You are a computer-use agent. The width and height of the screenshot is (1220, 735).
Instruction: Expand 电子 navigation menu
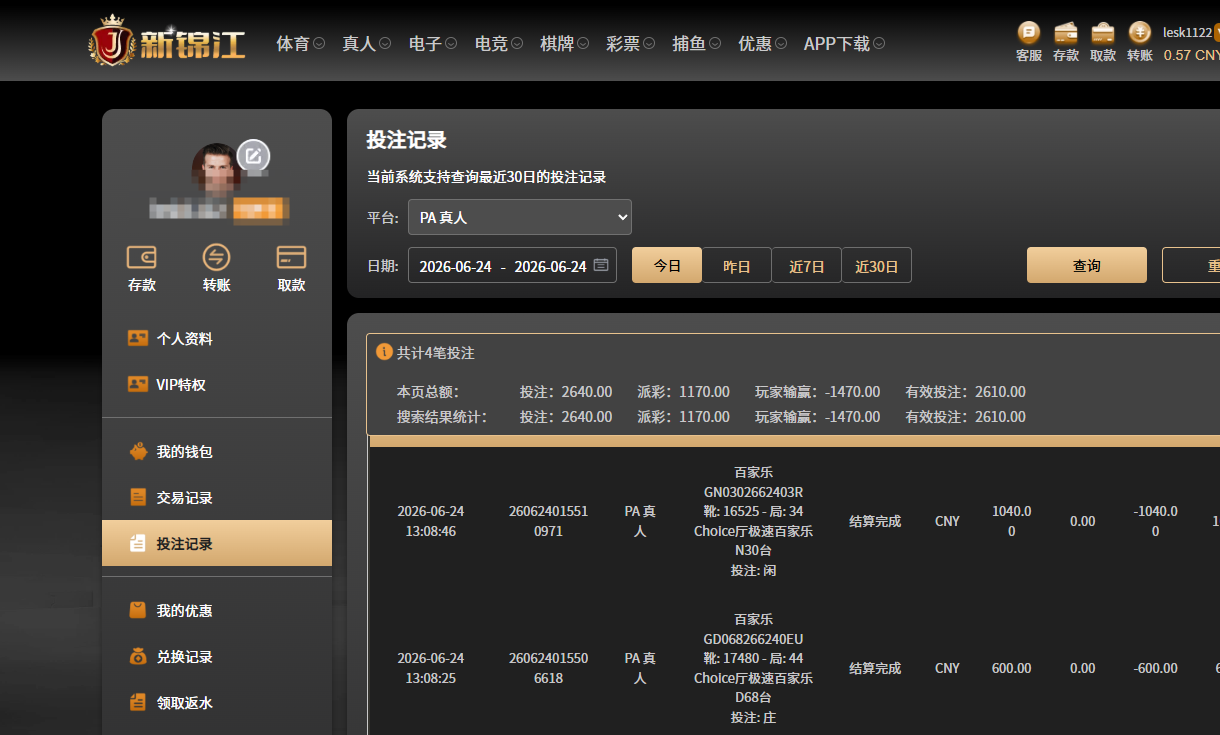pos(433,44)
